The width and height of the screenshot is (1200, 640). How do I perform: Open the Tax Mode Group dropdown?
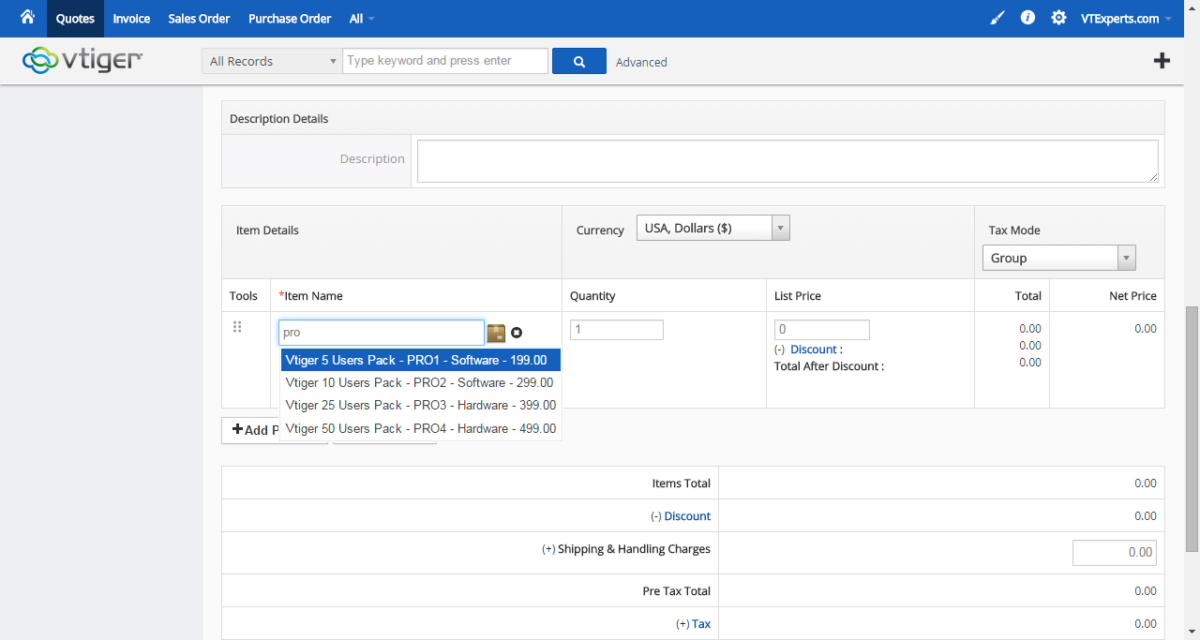(x=1059, y=258)
